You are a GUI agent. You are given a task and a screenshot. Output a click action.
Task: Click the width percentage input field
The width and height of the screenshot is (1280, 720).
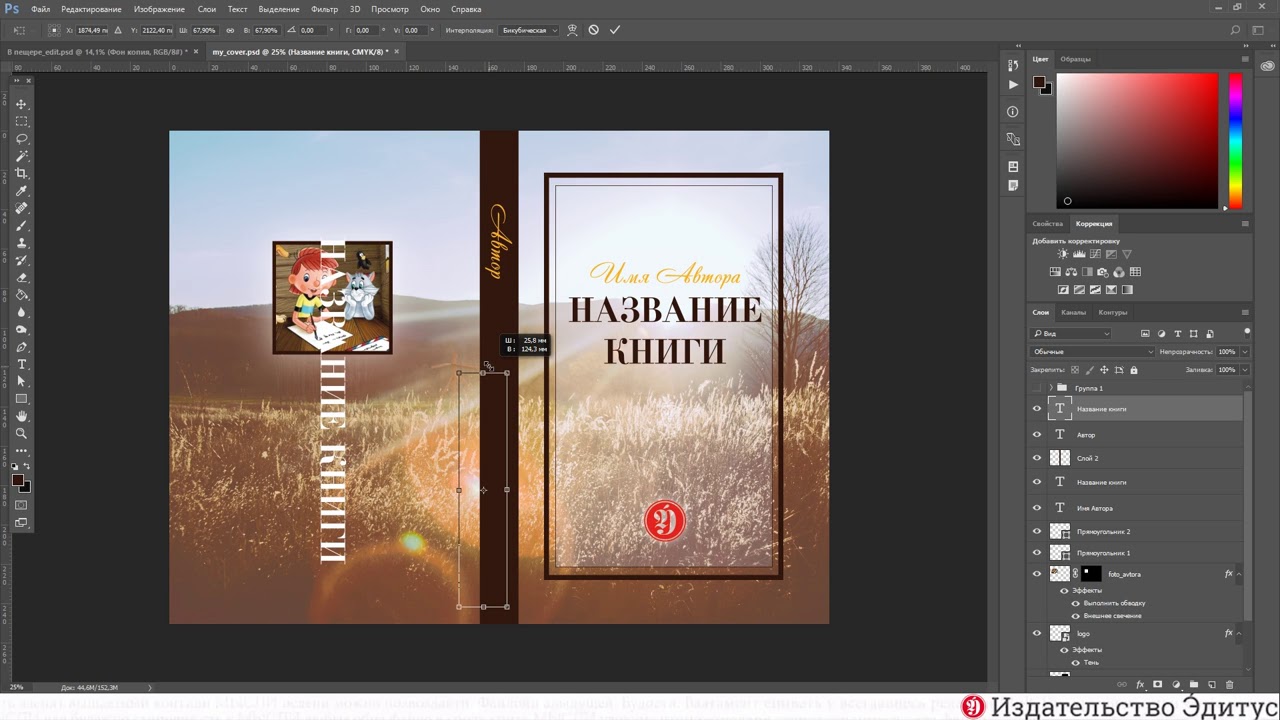coord(203,30)
